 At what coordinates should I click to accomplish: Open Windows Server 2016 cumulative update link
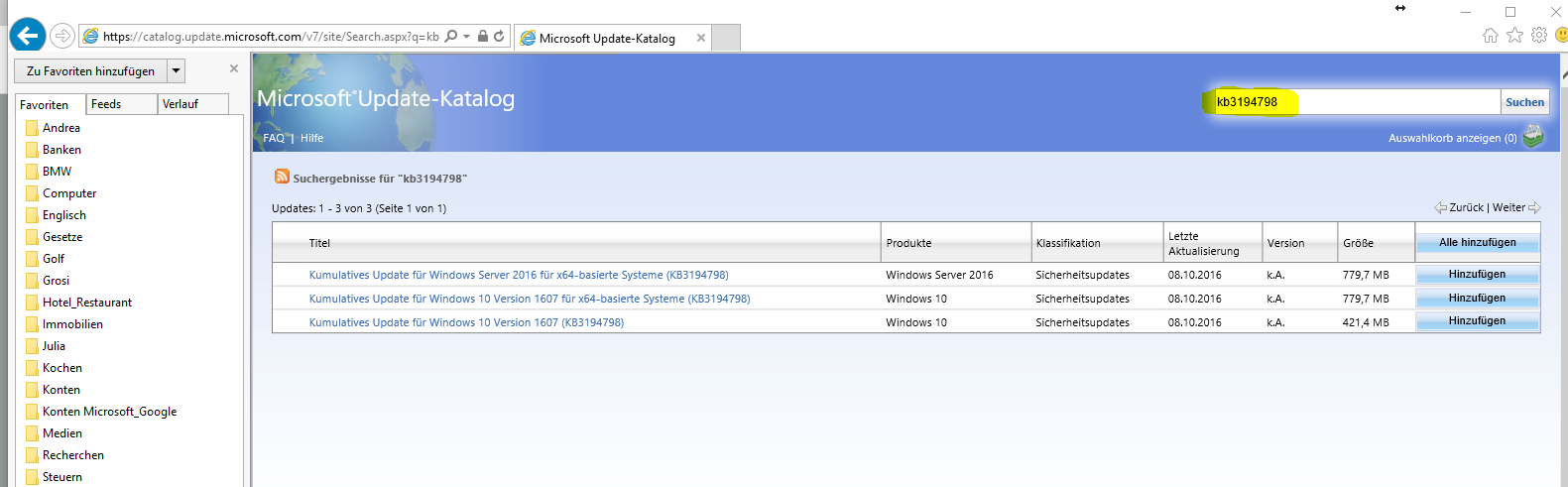519,275
